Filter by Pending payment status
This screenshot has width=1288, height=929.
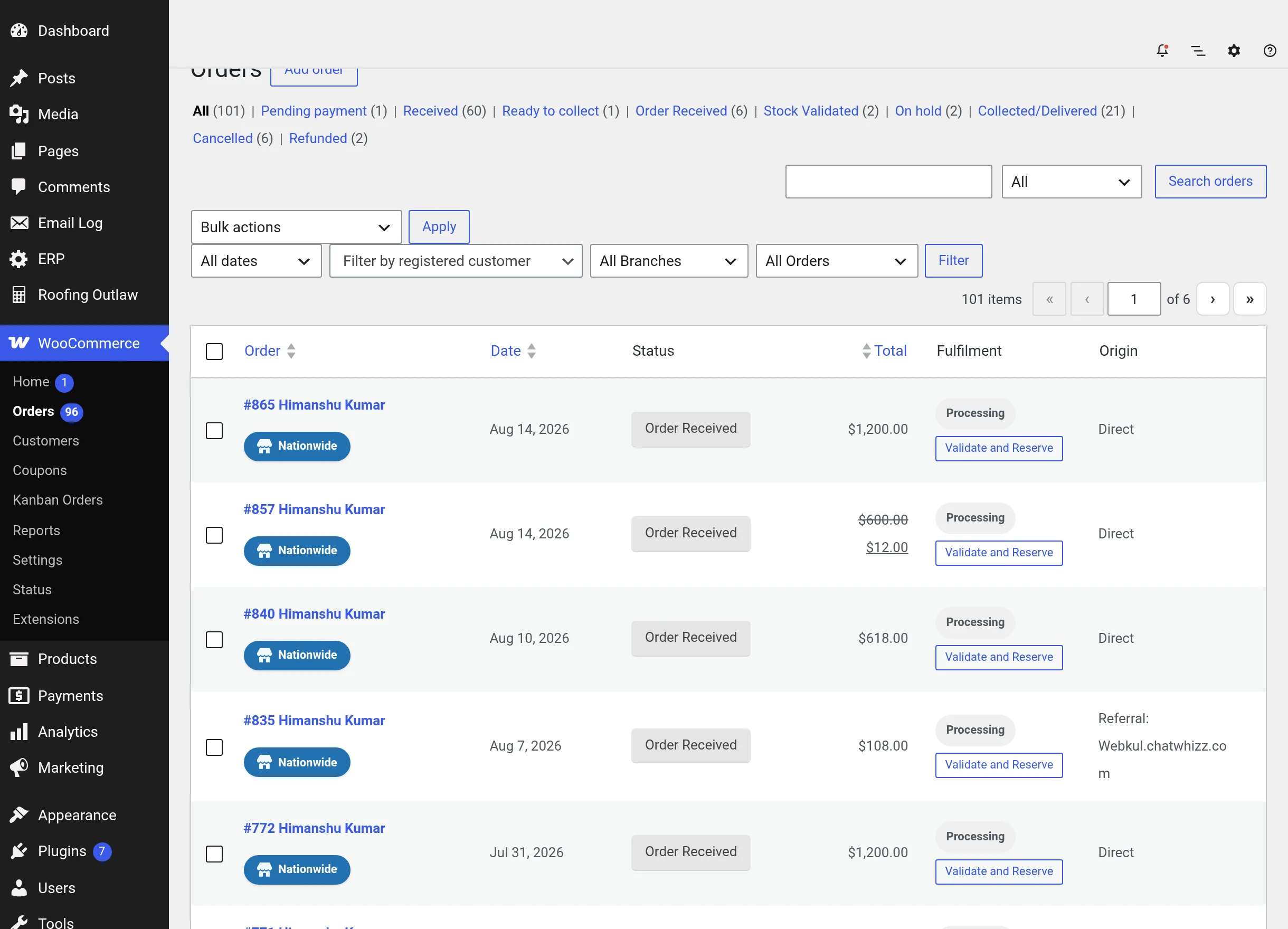(x=314, y=111)
